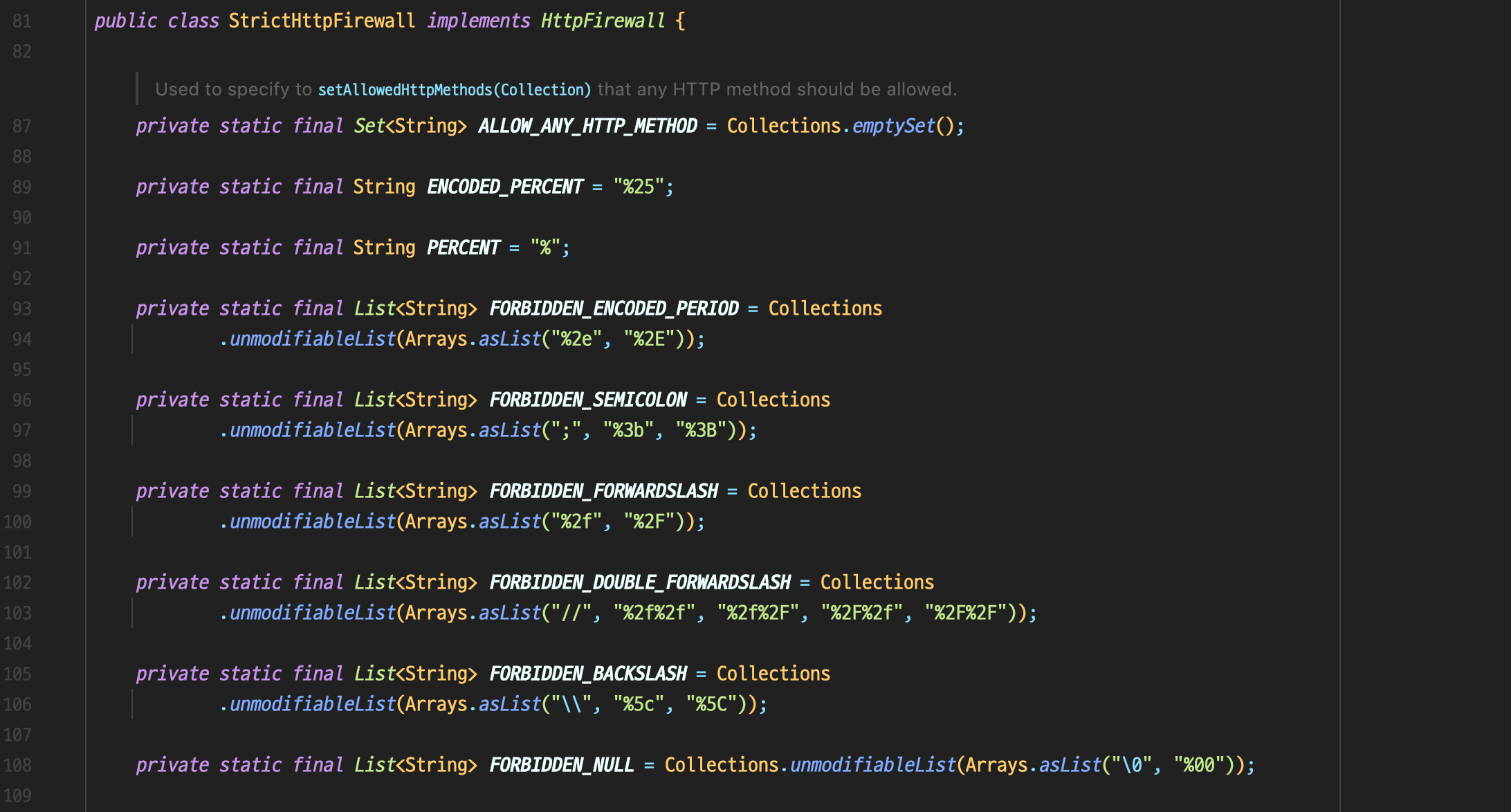Click the HttpFirewall interface name
This screenshot has width=1511, height=812.
pos(603,21)
